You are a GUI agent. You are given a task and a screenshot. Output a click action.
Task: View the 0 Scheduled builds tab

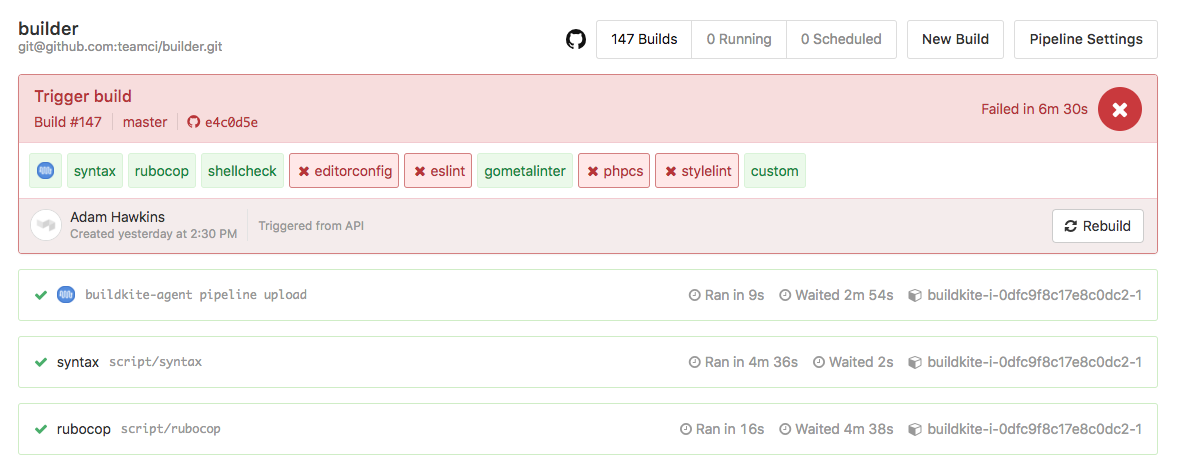[x=841, y=40]
